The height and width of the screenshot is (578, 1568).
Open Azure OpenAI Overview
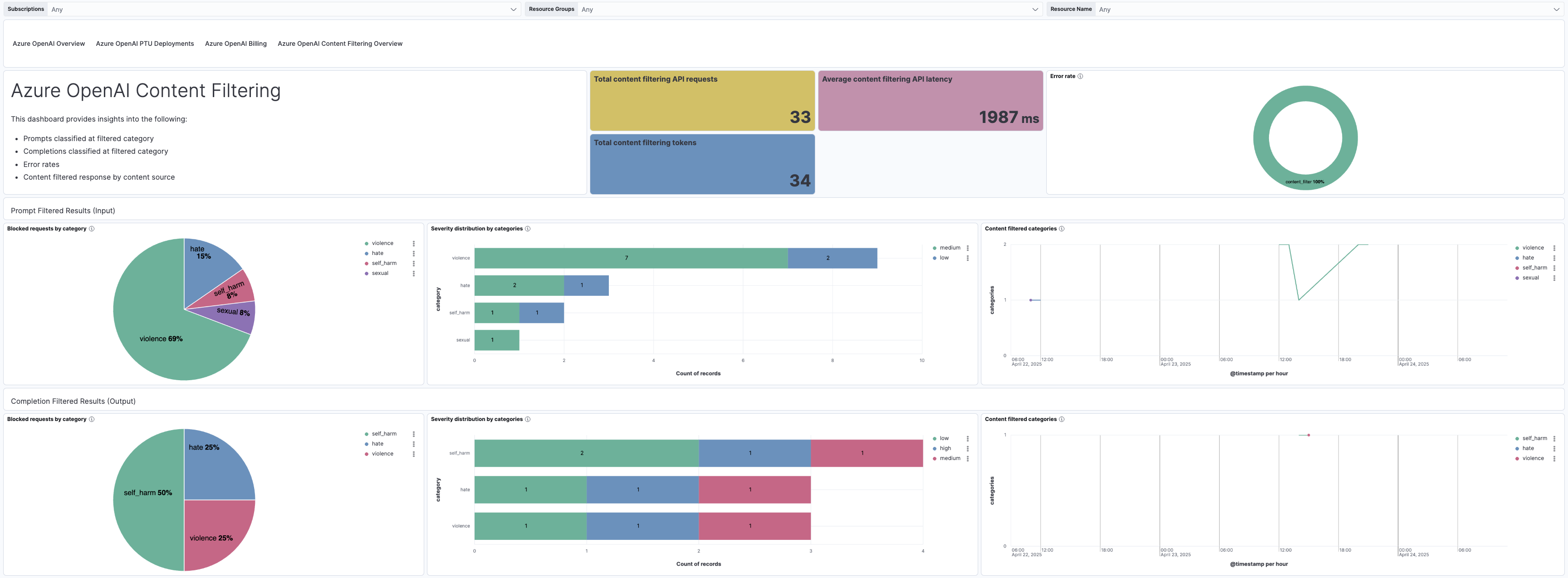tap(49, 43)
